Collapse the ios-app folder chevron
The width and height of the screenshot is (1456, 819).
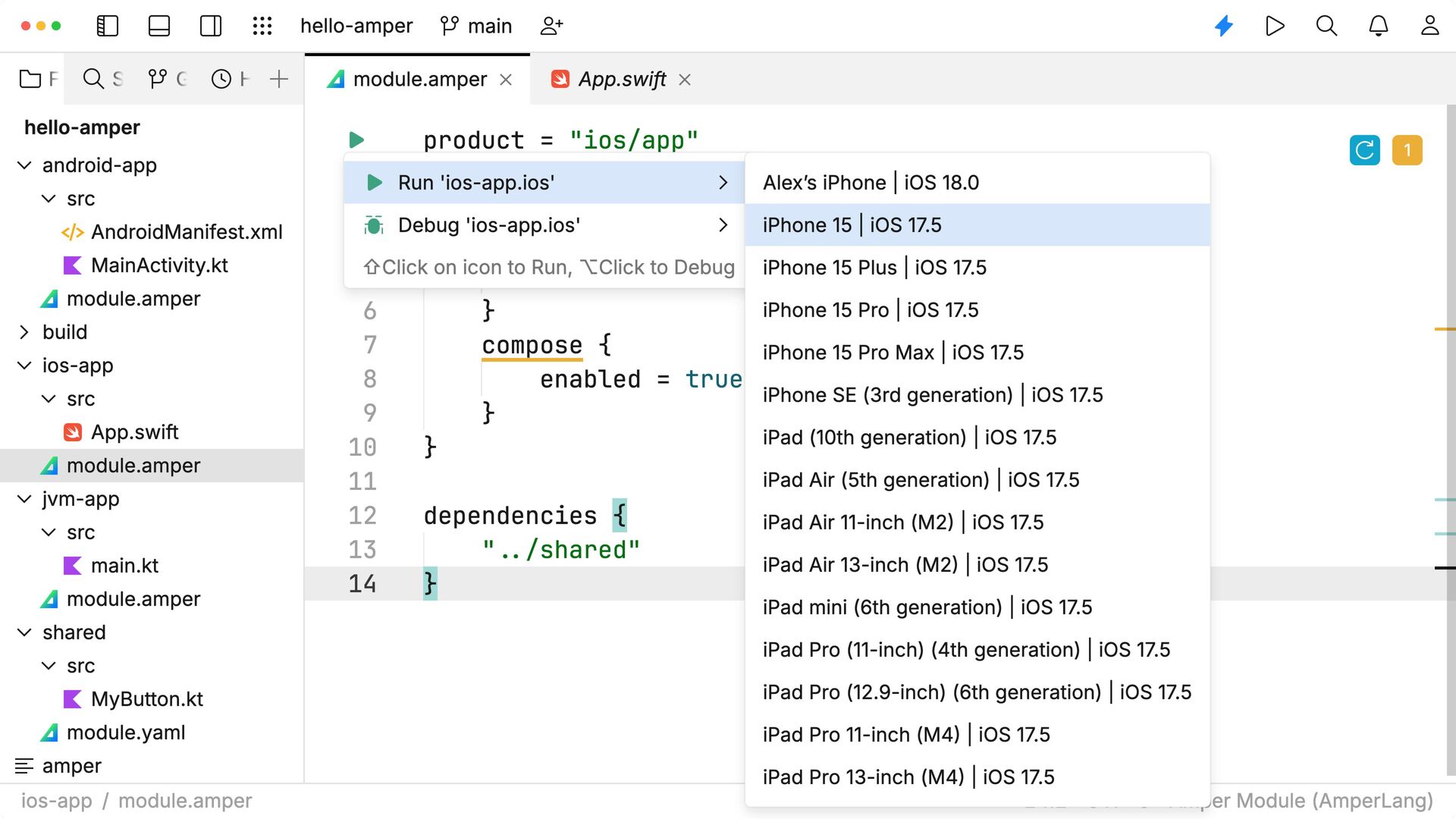click(24, 366)
